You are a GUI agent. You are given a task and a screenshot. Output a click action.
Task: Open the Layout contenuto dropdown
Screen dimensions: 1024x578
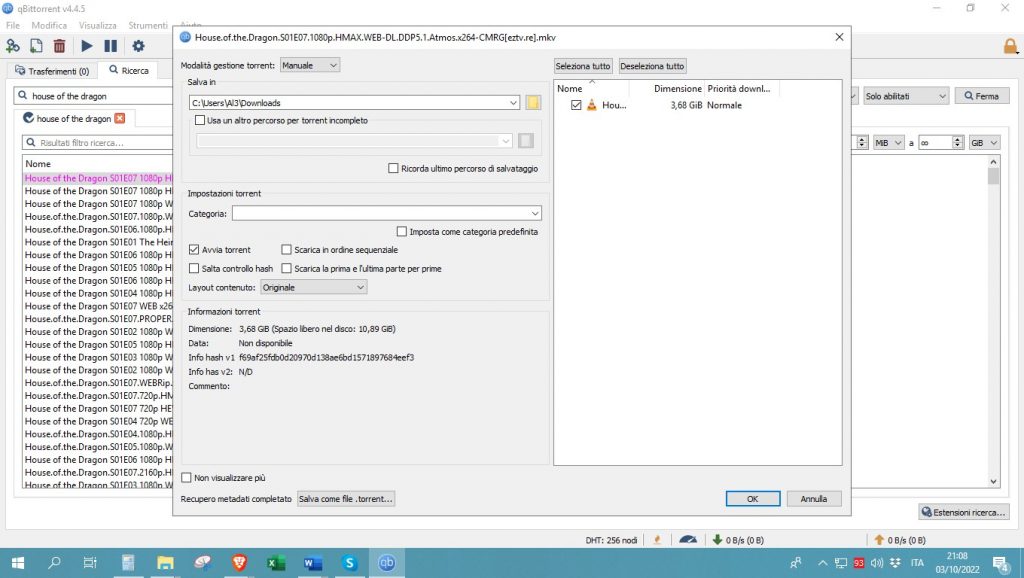pos(314,287)
